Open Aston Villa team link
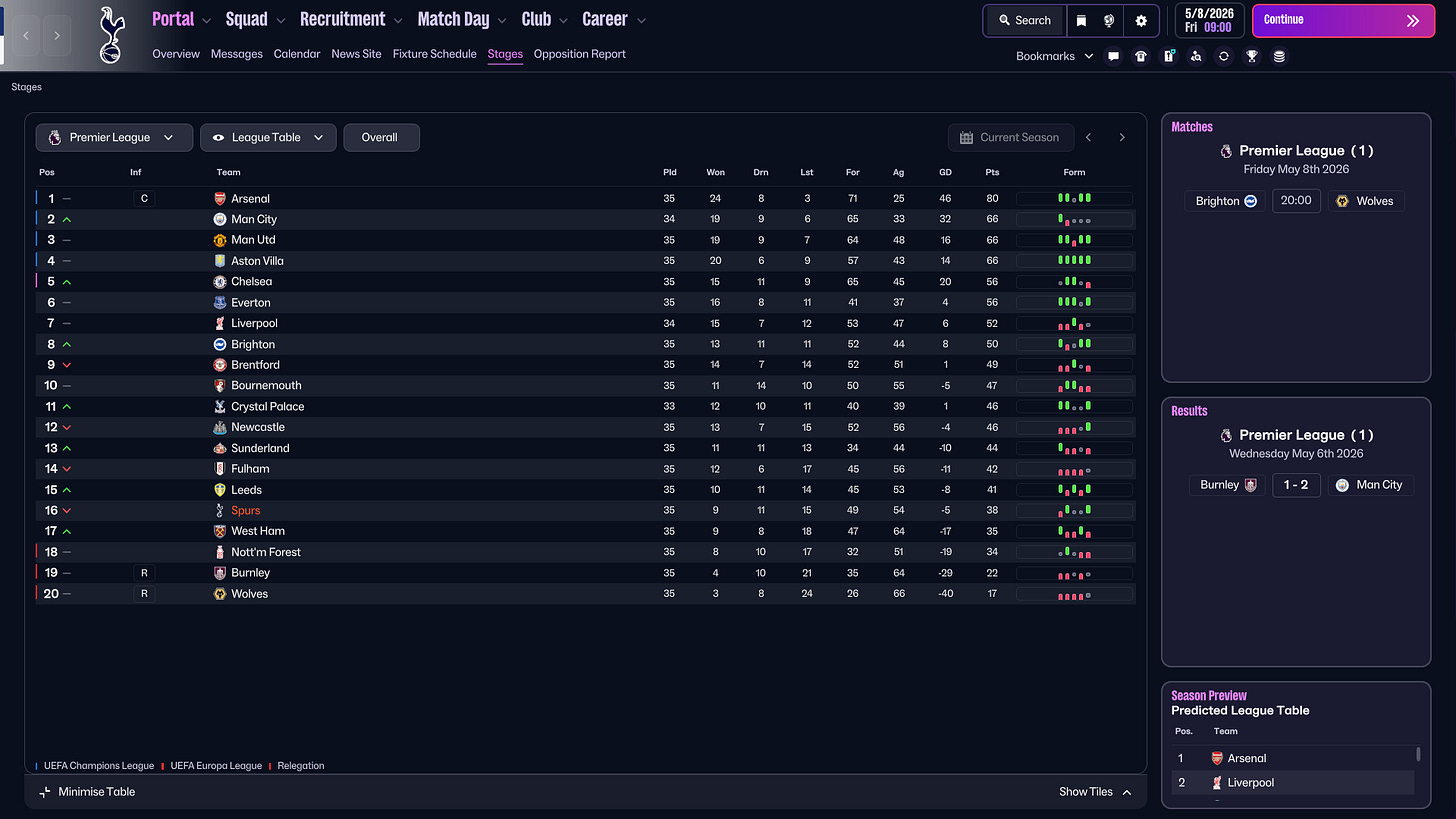This screenshot has width=1456, height=819. [x=257, y=261]
